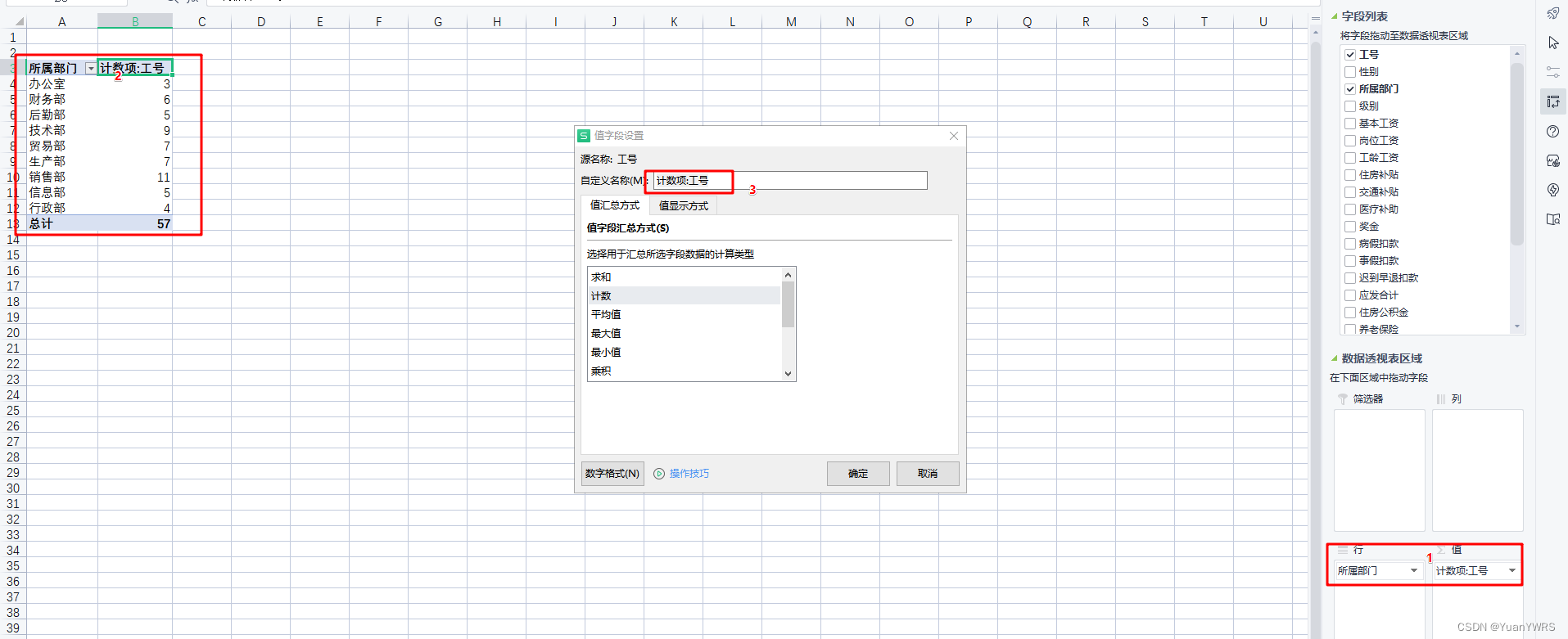
Task: Open the 操作技巧 link
Action: click(x=689, y=474)
